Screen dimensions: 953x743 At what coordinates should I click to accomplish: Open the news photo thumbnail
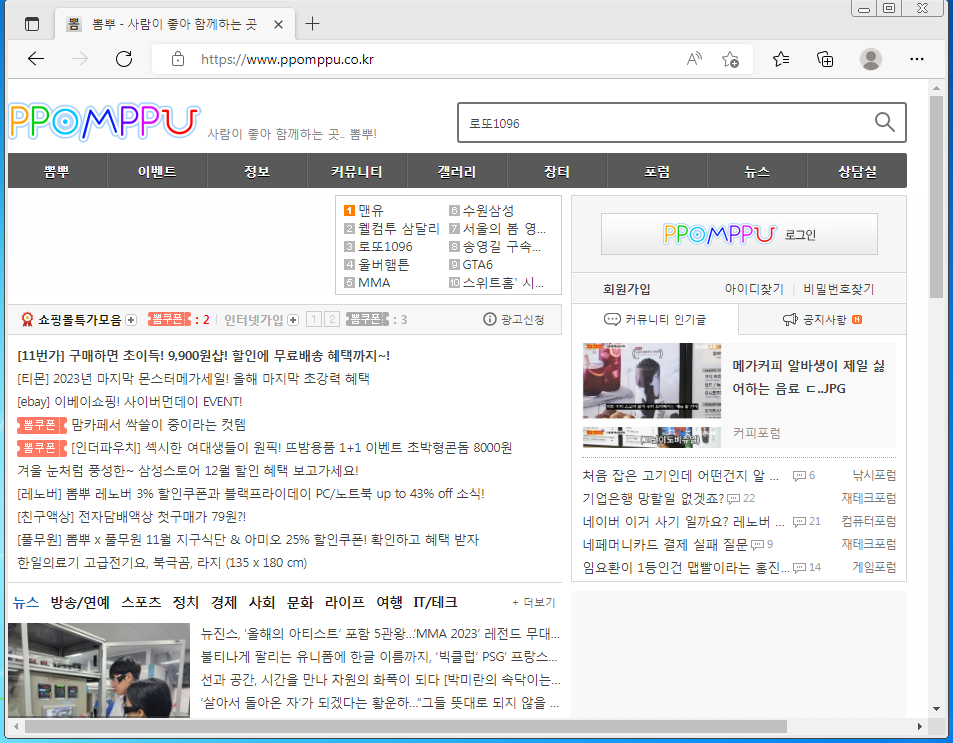click(99, 670)
